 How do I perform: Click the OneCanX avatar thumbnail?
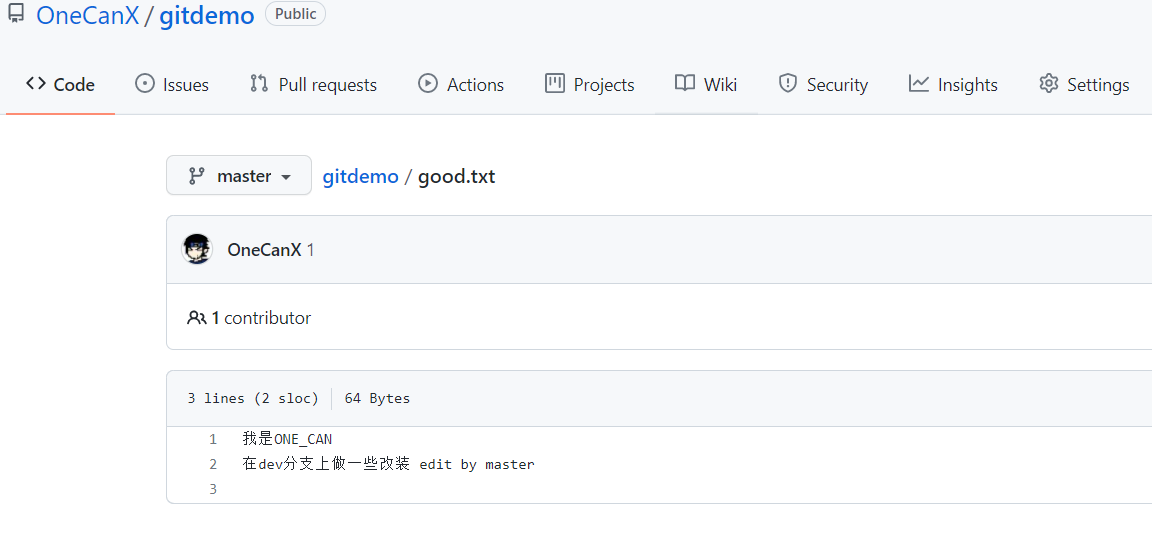pyautogui.click(x=197, y=249)
